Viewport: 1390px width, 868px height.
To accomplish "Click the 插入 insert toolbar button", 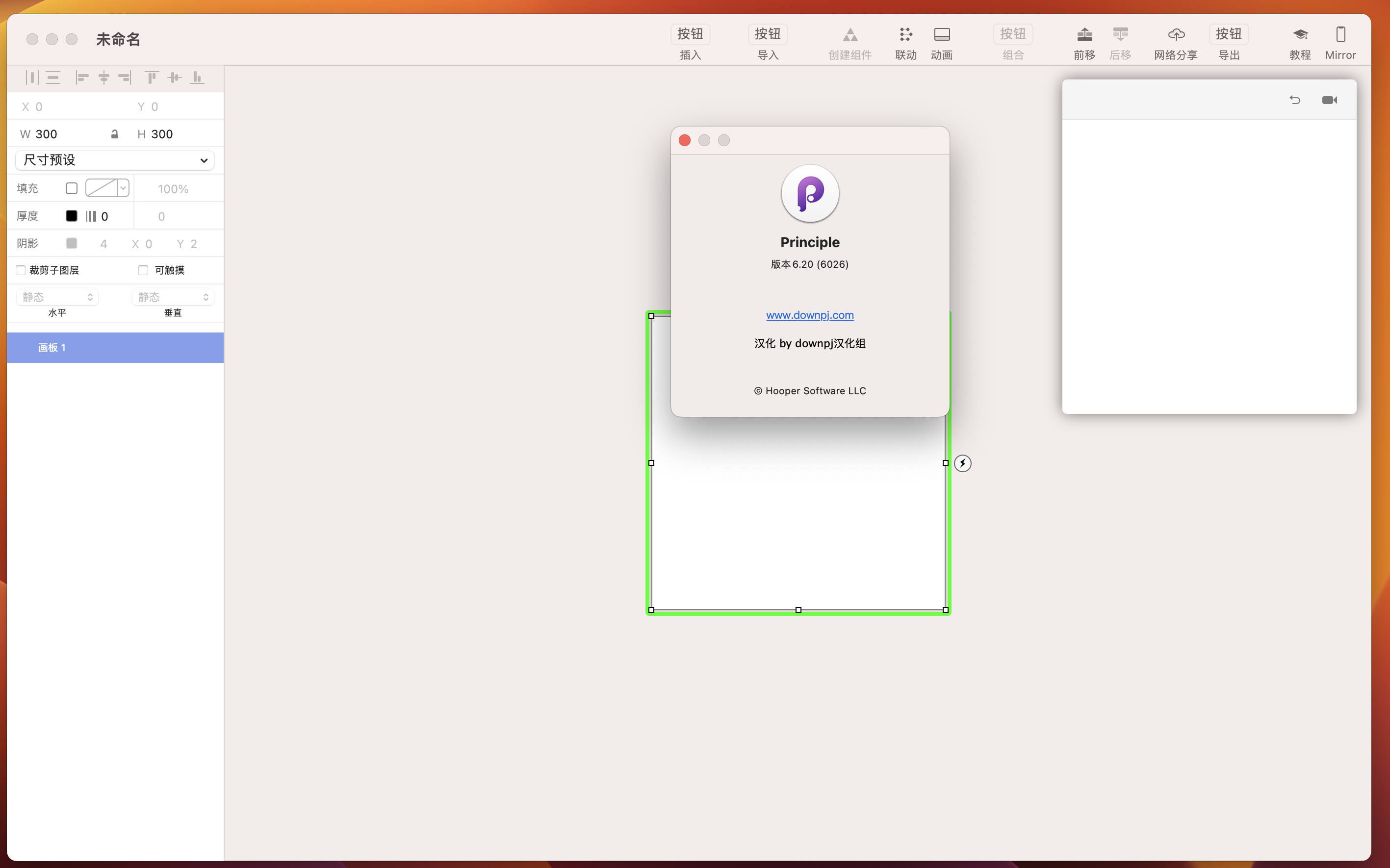I will [690, 34].
